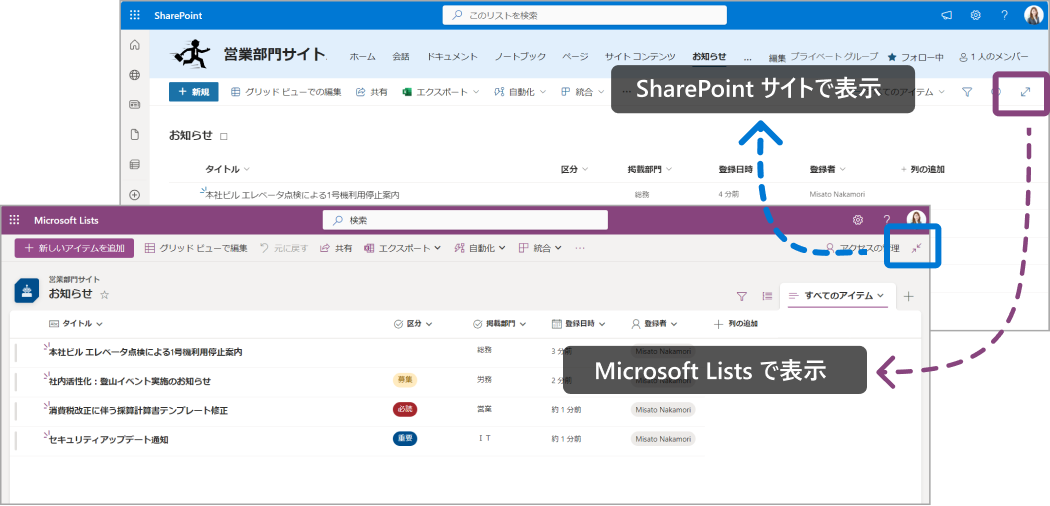Open the filter pane in SharePoint list
This screenshot has height=506, width=1050.
967,92
